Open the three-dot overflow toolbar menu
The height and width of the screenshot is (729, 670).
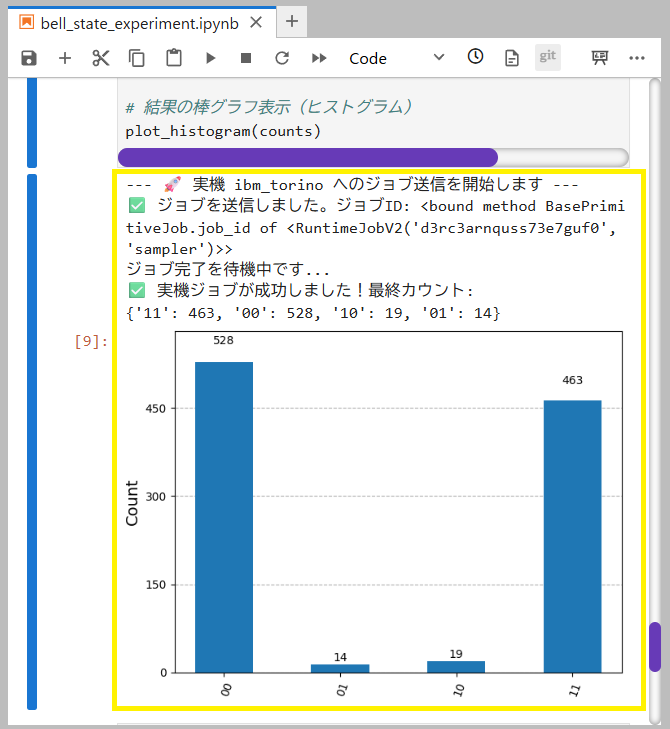pos(637,58)
